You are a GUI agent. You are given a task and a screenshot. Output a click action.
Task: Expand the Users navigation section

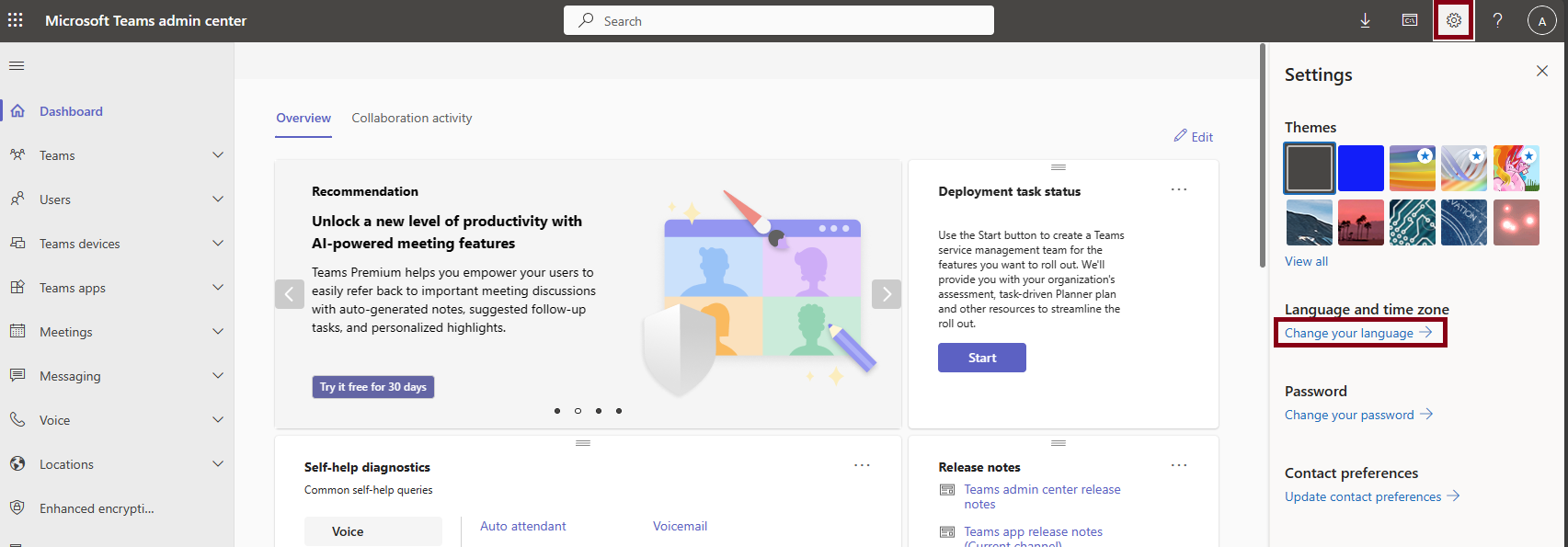[218, 199]
